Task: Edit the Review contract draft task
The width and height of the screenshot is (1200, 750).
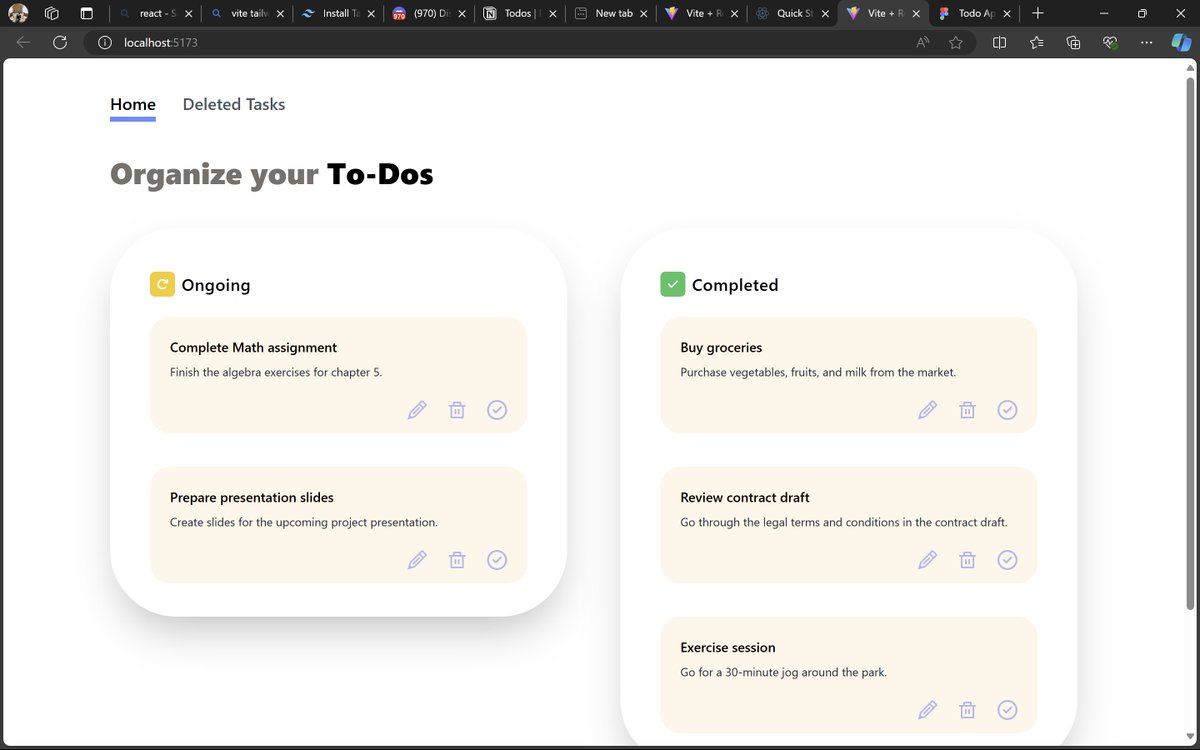Action: 928,560
